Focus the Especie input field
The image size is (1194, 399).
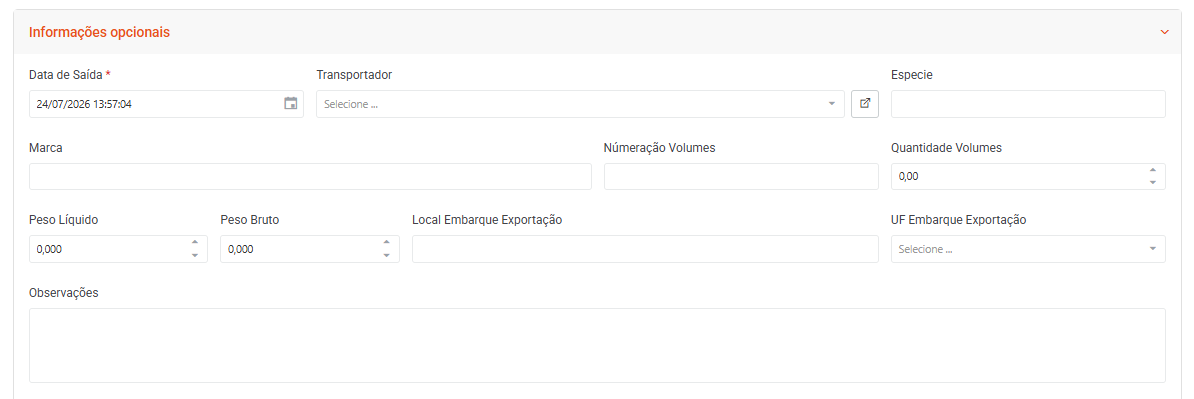click(1028, 104)
